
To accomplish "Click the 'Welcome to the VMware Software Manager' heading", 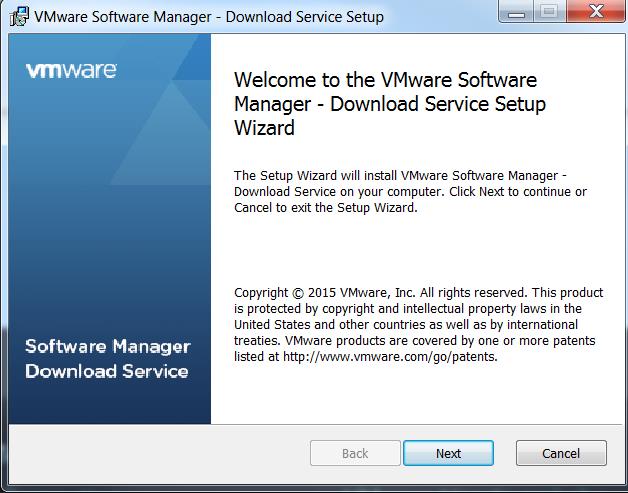I will coord(390,104).
